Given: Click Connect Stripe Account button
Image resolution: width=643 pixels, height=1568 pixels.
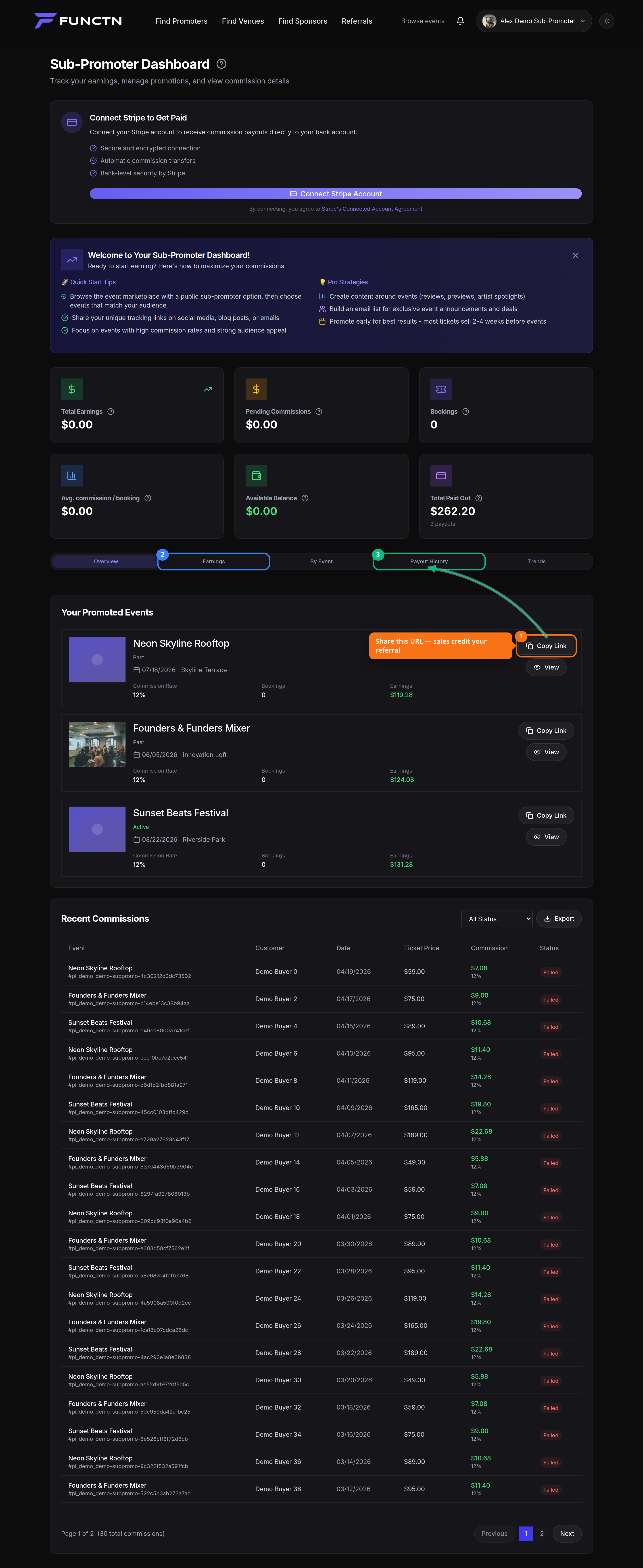Looking at the screenshot, I should tap(336, 193).
